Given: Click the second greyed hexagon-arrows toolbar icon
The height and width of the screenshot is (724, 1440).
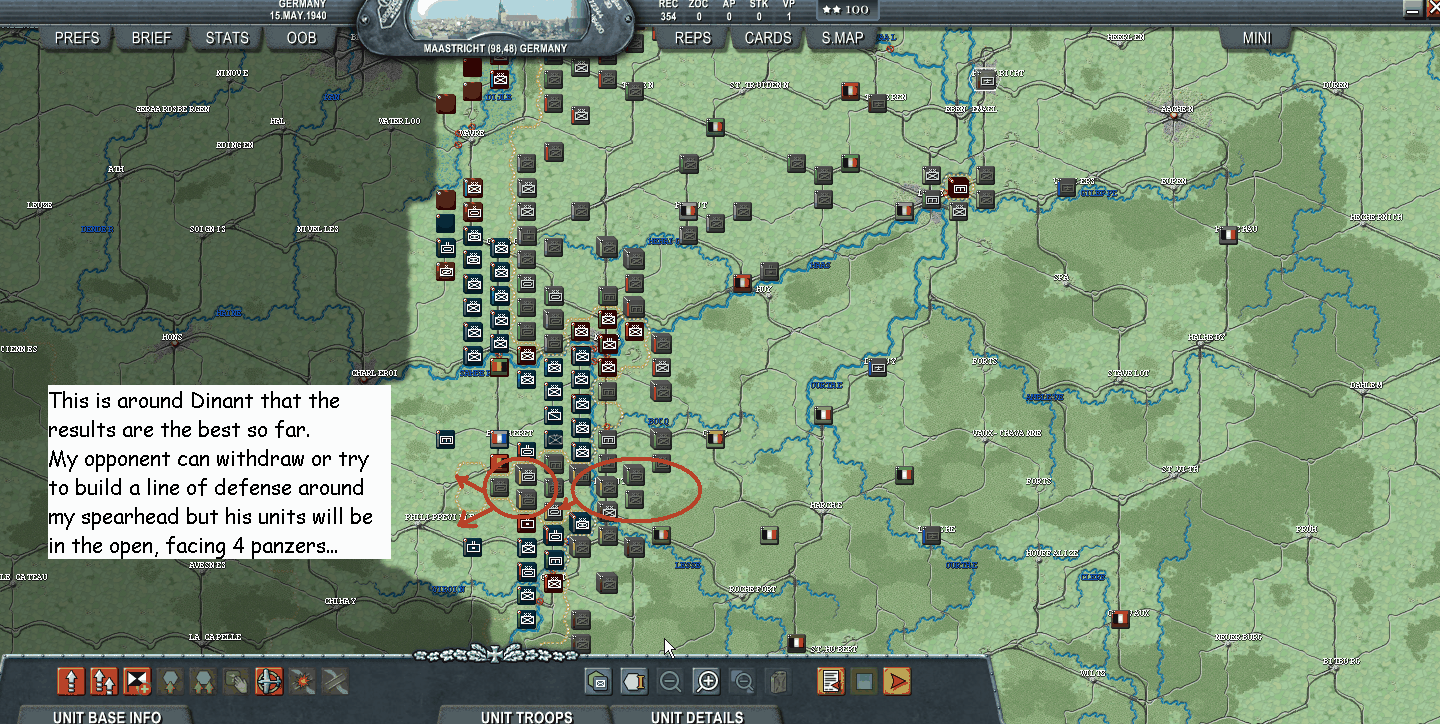Looking at the screenshot, I should 203,682.
